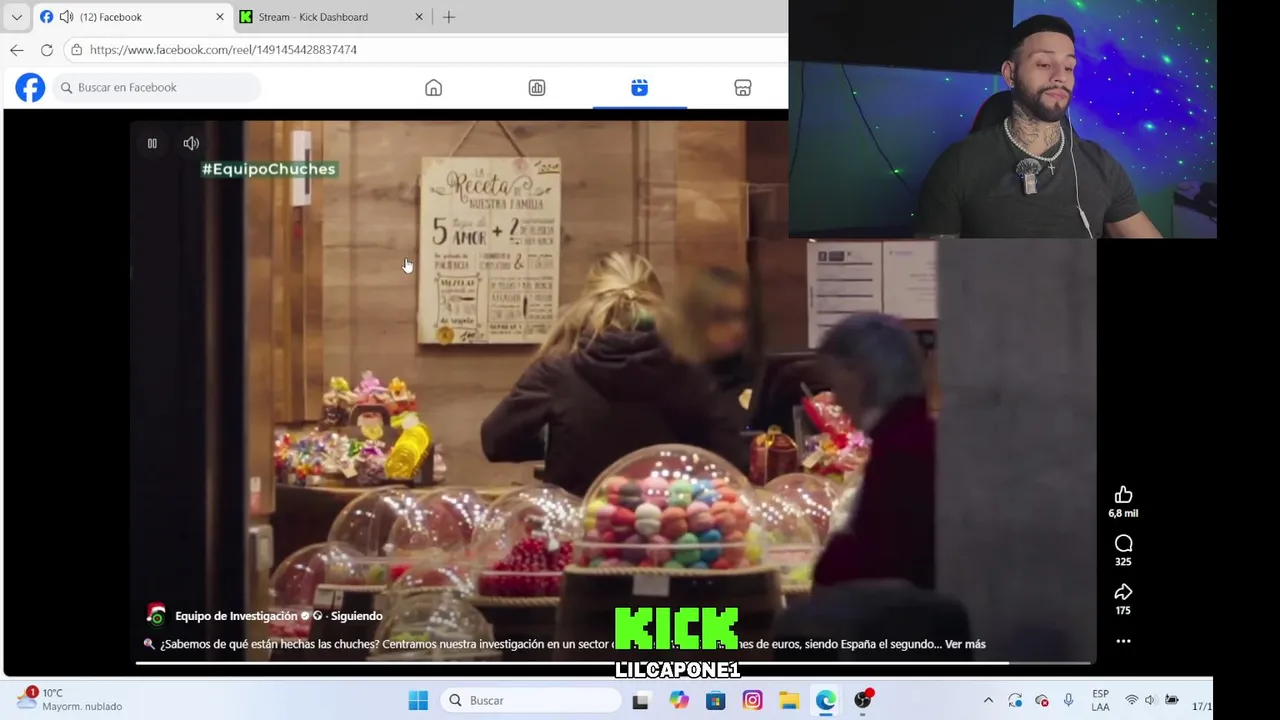Screen dimensions: 1280x720
Task: Open Facebook dashboard icon next to home
Action: pos(537,88)
